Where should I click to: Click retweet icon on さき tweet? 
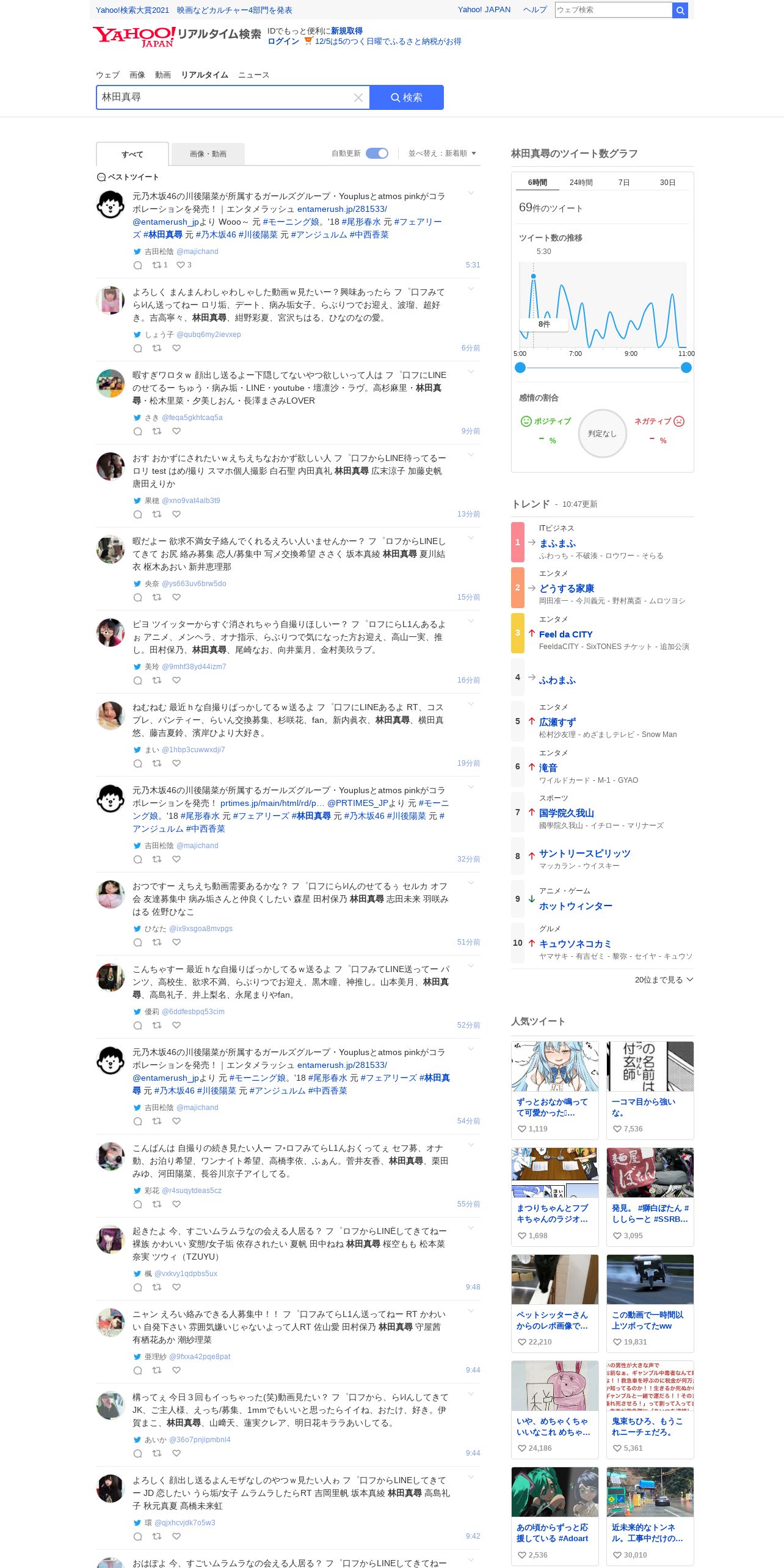click(157, 431)
